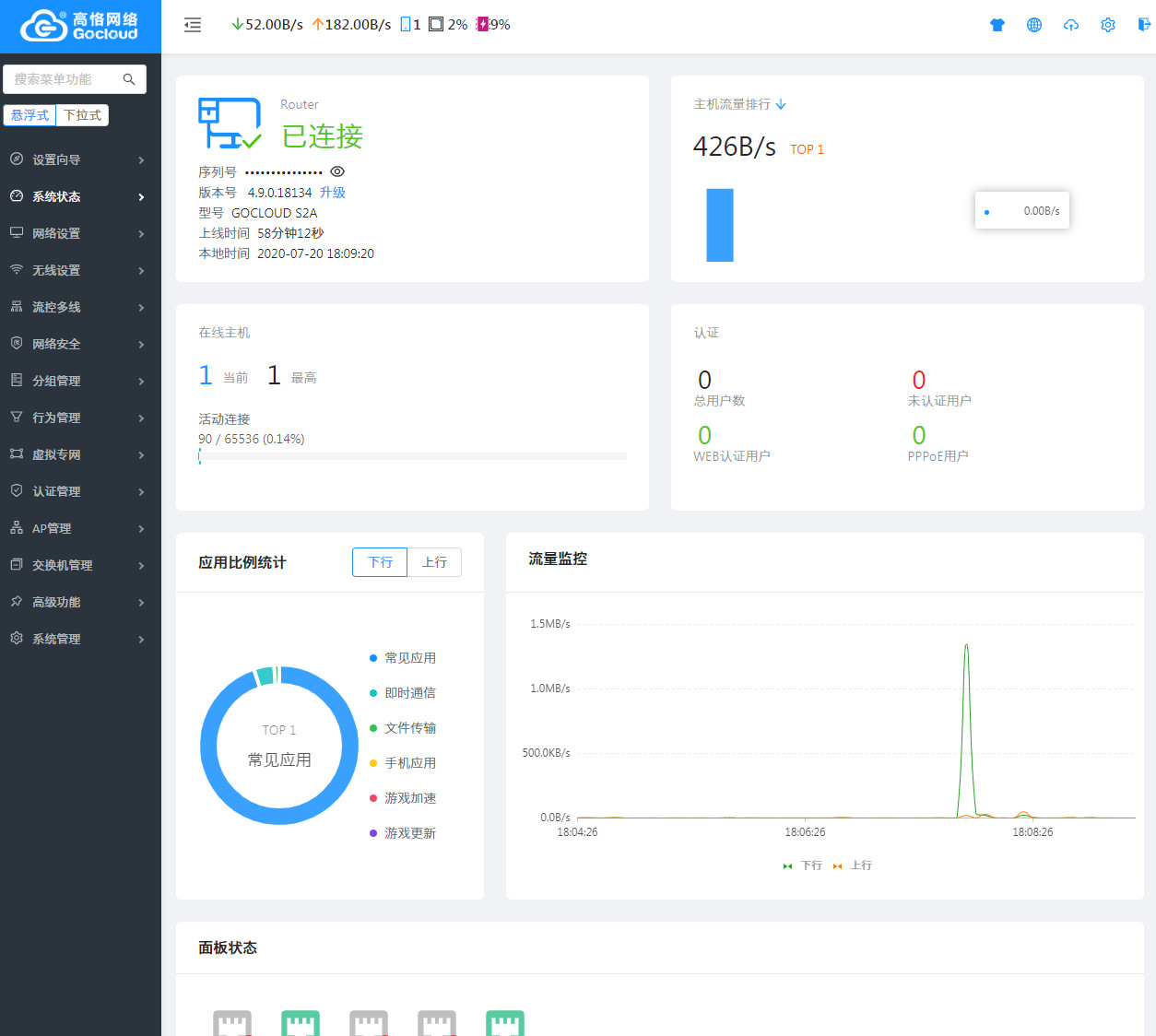The height and width of the screenshot is (1036, 1156).
Task: Open 虚拟专网 menu
Action: (x=80, y=454)
